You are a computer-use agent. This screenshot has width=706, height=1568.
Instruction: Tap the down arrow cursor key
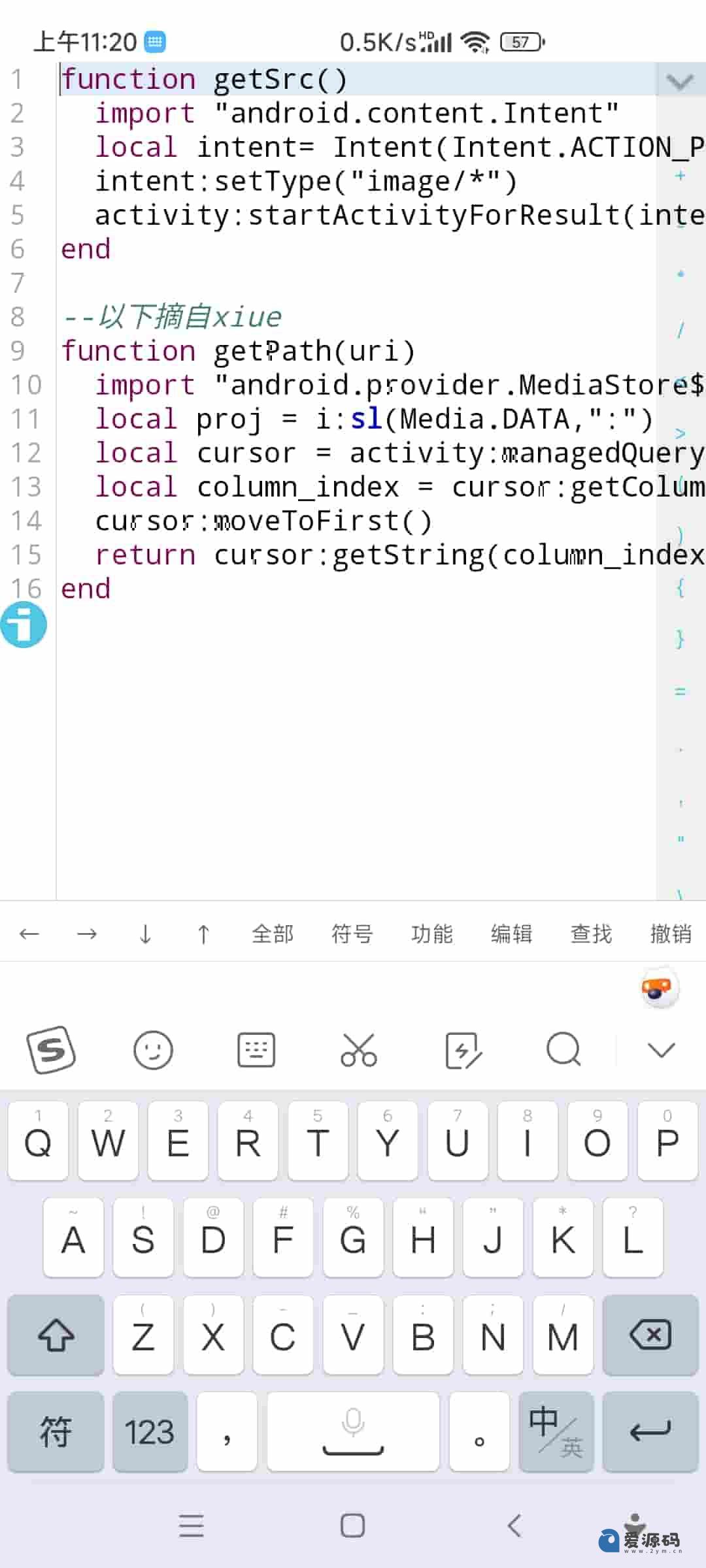pos(145,934)
